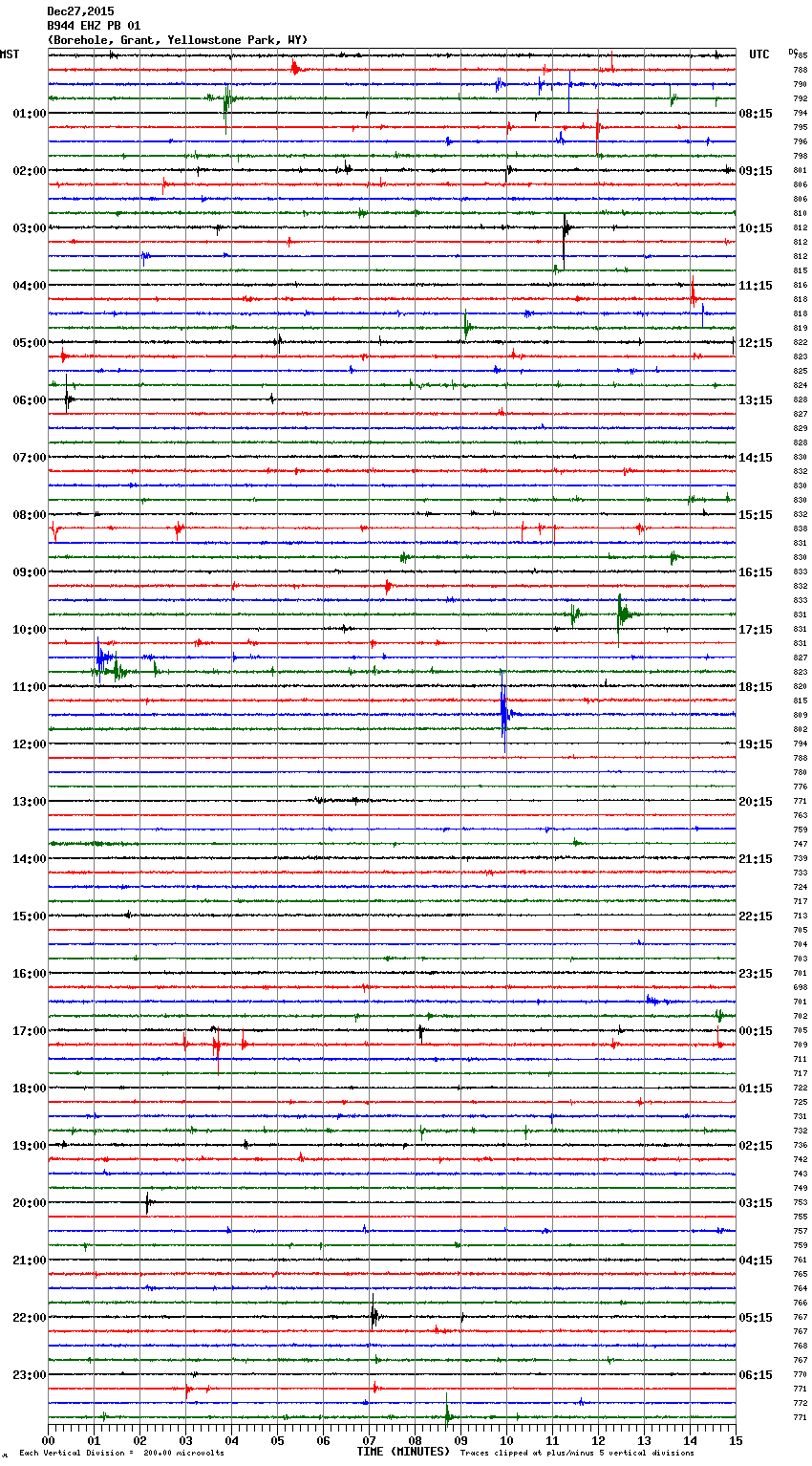Click minute axis tick label '05'
This screenshot has height=1466, width=812.
click(x=277, y=1440)
